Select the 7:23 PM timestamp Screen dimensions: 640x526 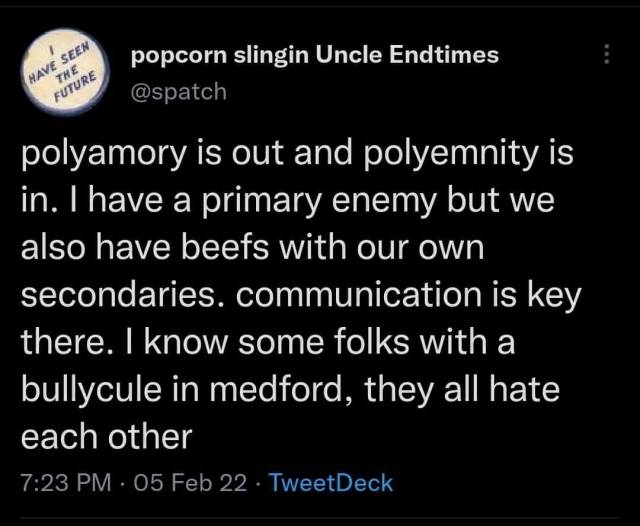(x=67, y=483)
